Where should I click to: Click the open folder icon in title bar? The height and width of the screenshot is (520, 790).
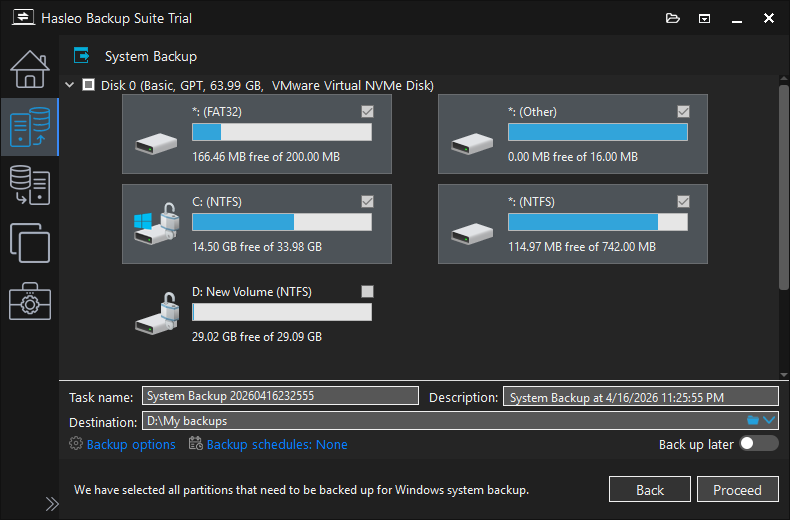click(673, 19)
